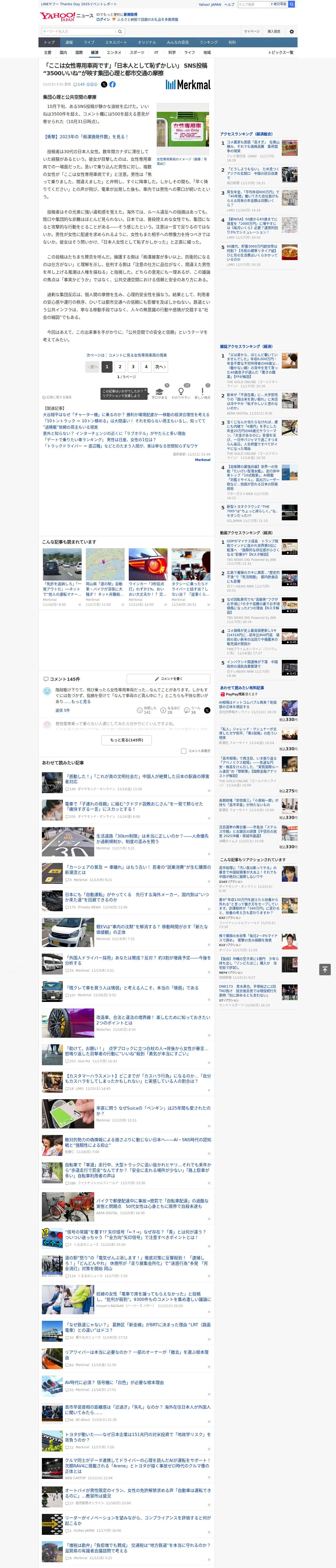This screenshot has width=336, height=1568.
Task: Open 【画像】2023年の痴漢摘発件数 link
Action: tap(86, 137)
